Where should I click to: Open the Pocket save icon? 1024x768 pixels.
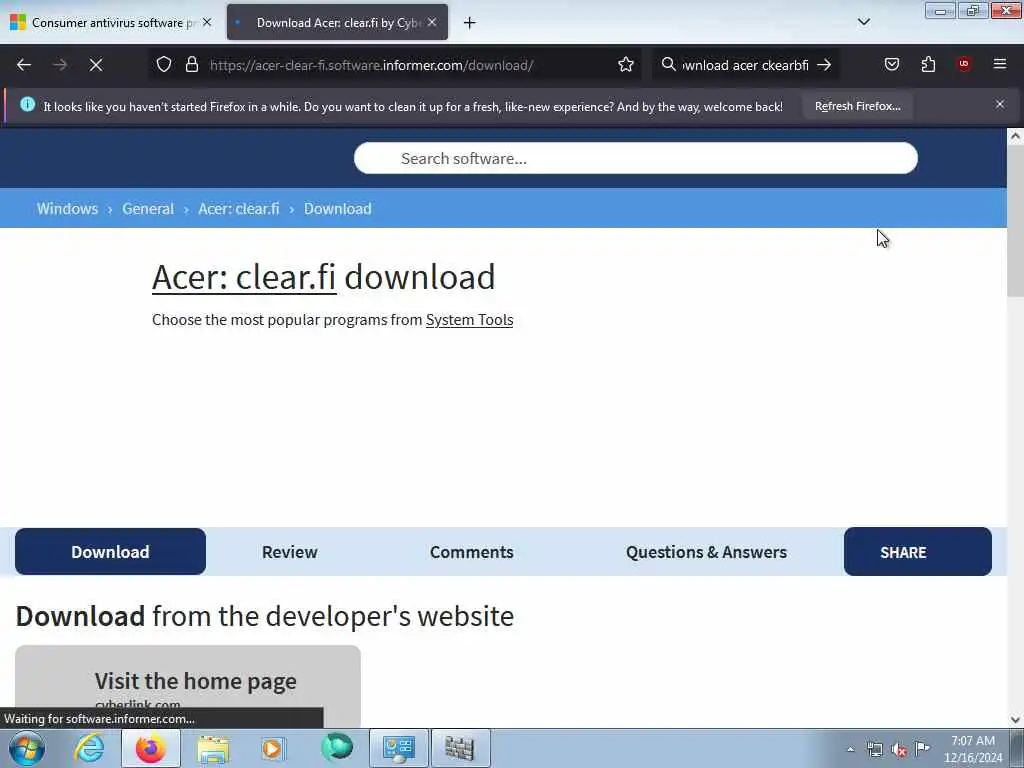pos(891,64)
